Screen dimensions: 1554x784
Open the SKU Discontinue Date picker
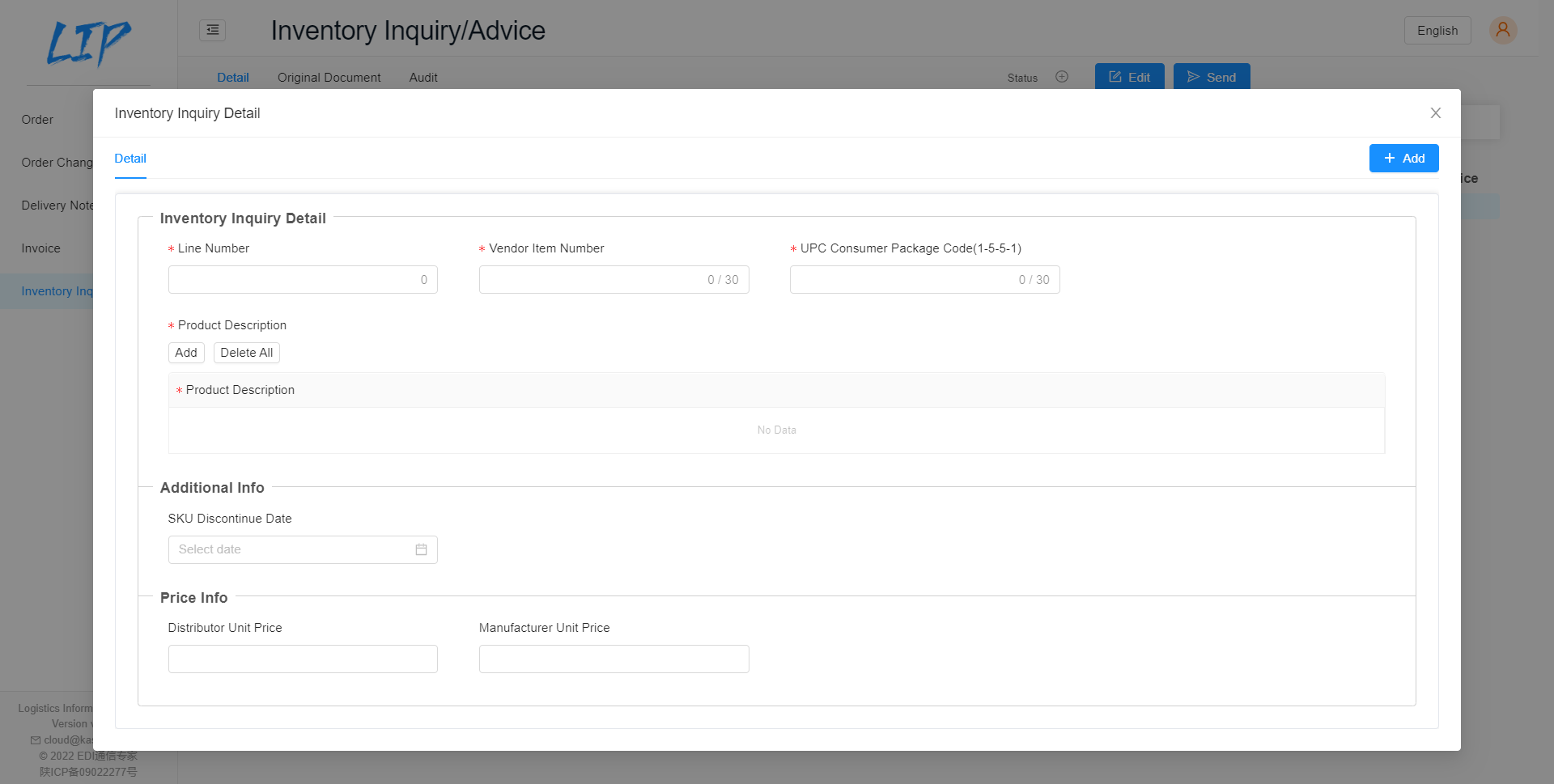(x=303, y=549)
